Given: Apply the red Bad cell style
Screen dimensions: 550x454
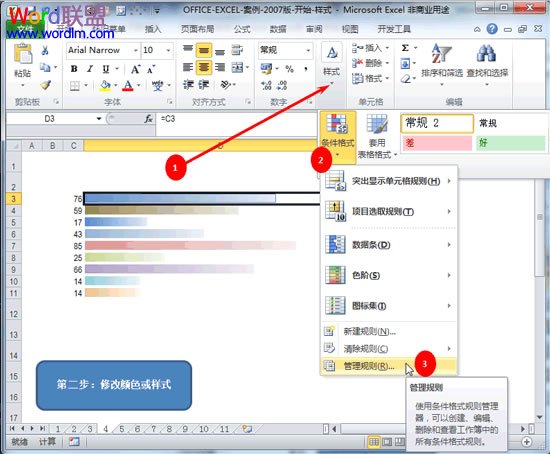Looking at the screenshot, I should [437, 143].
